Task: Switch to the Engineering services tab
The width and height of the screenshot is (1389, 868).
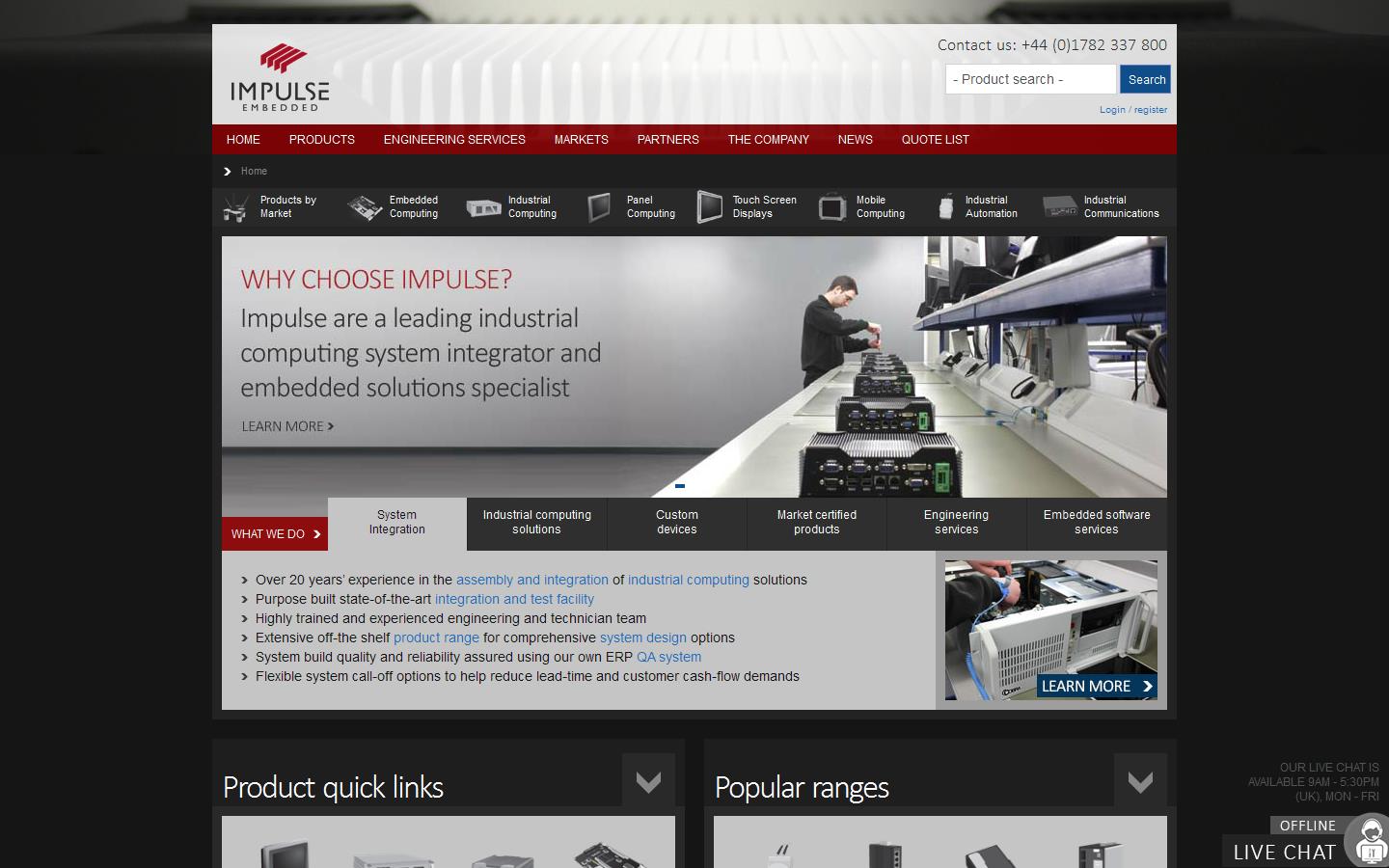Action: coord(956,522)
